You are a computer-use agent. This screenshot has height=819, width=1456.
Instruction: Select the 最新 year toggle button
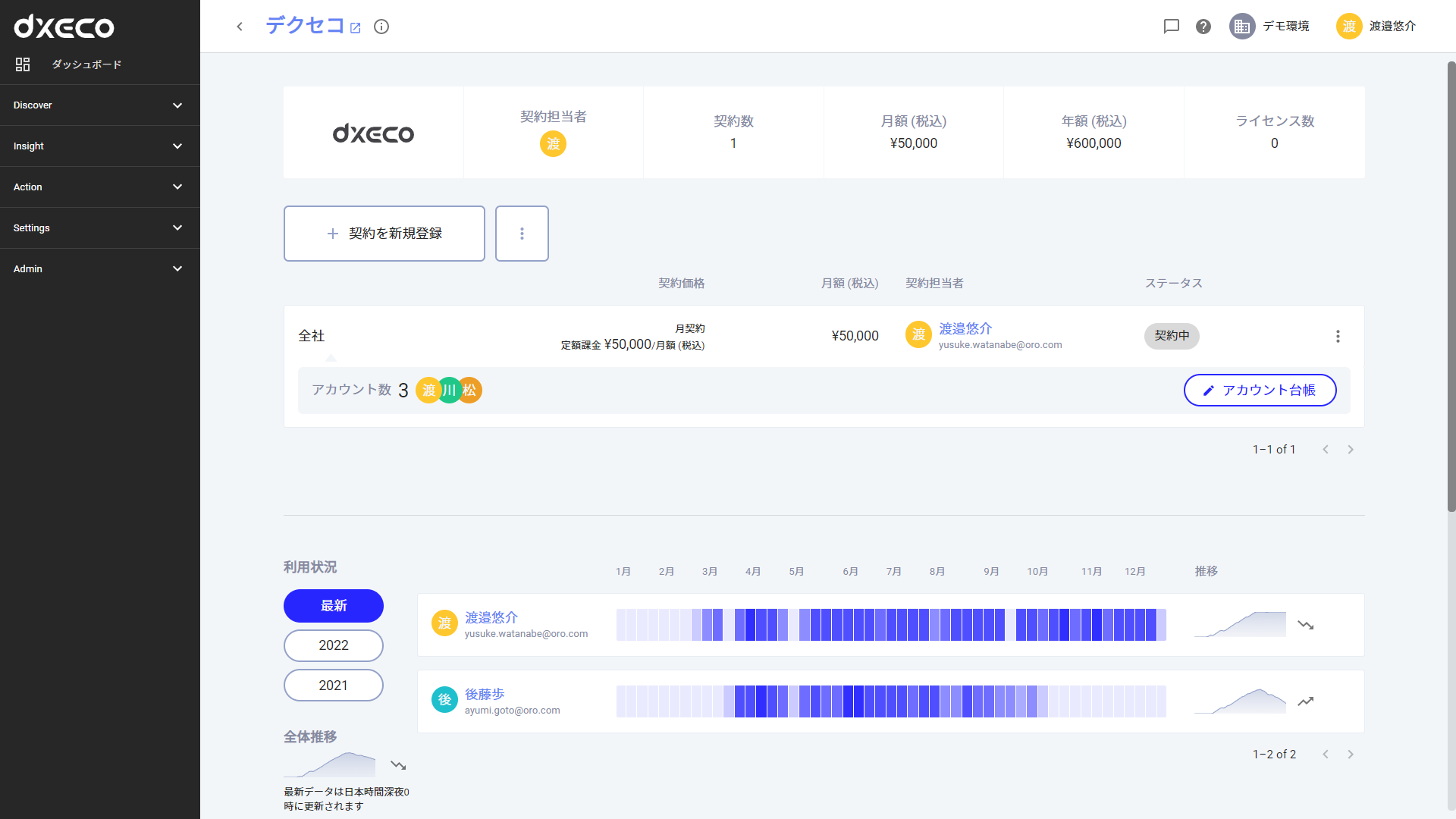coord(333,605)
